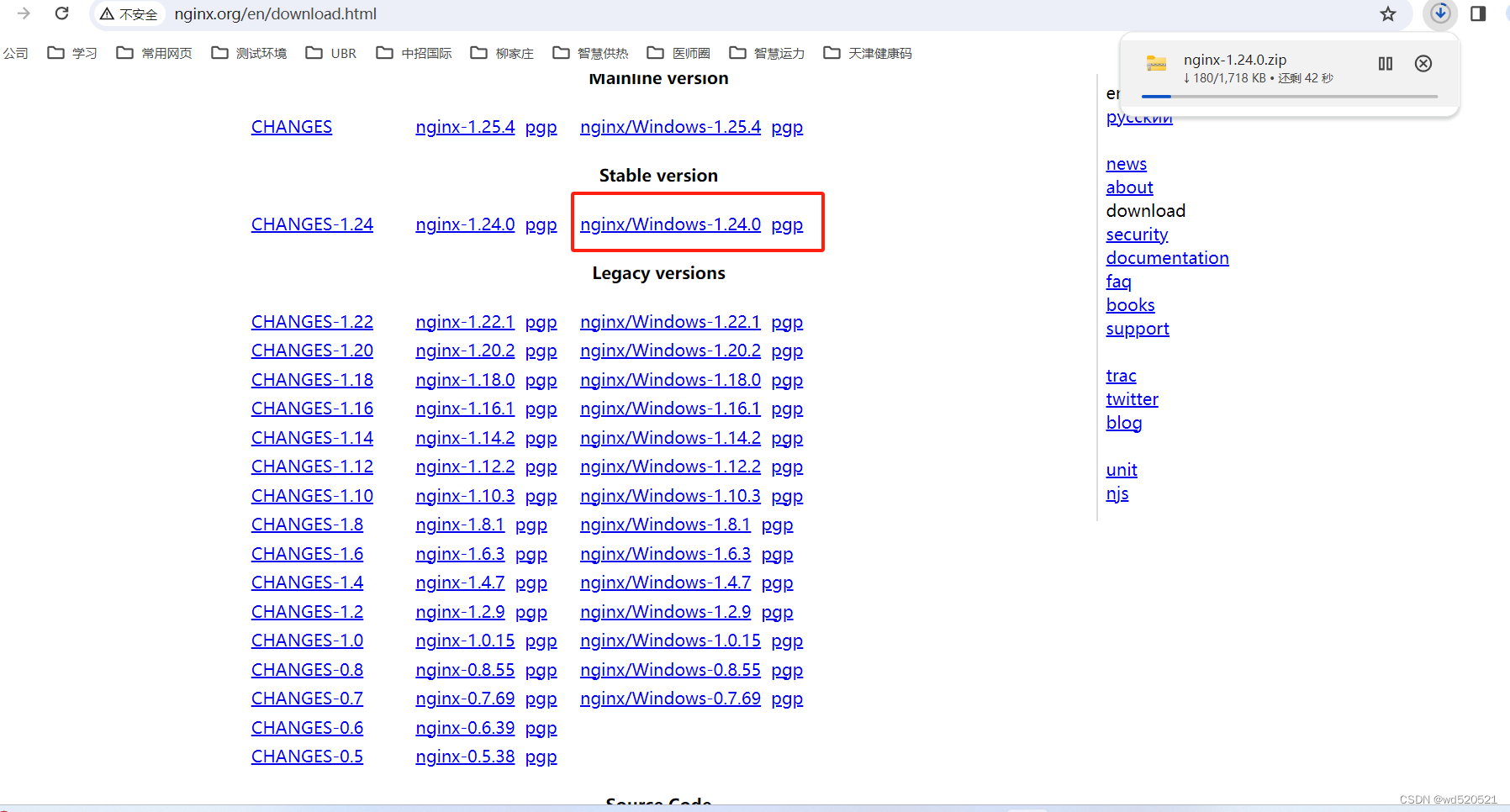Viewport: 1510px width, 812px height.
Task: Click the forward navigation arrow
Action: click(x=24, y=13)
